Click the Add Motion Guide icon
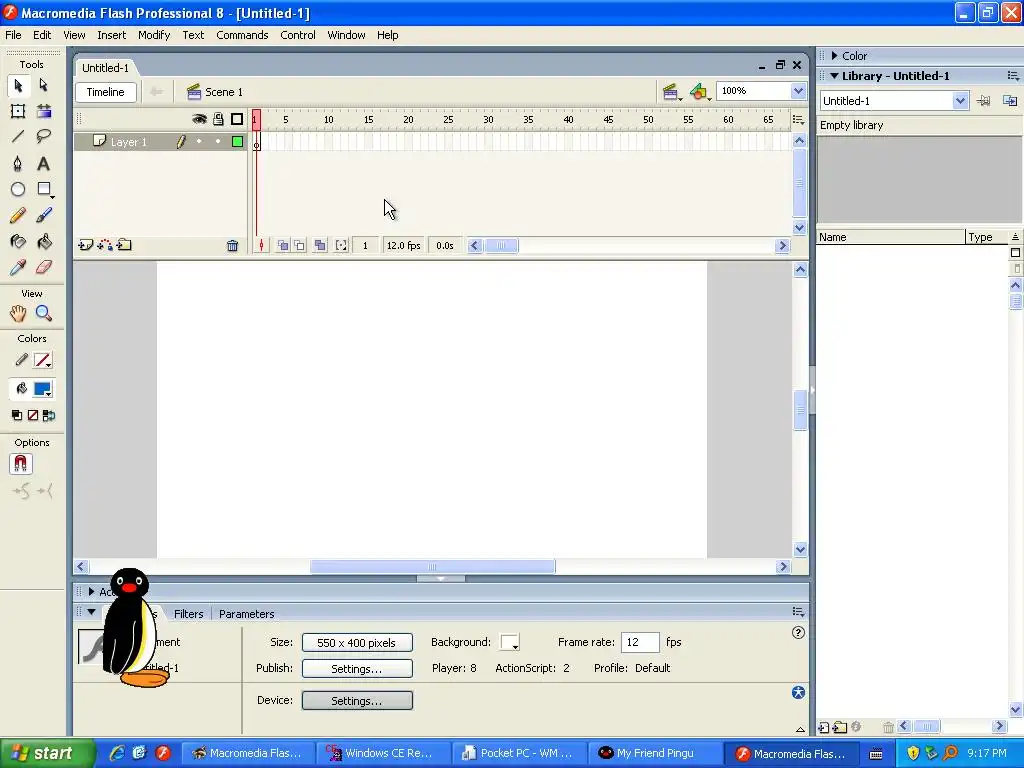Viewport: 1024px width, 768px height. (104, 245)
